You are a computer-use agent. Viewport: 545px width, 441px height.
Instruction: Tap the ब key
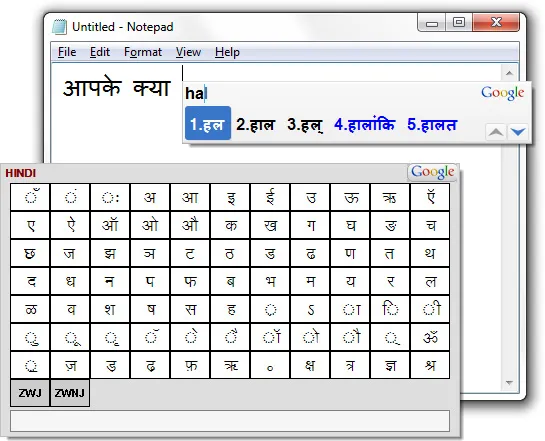(230, 281)
